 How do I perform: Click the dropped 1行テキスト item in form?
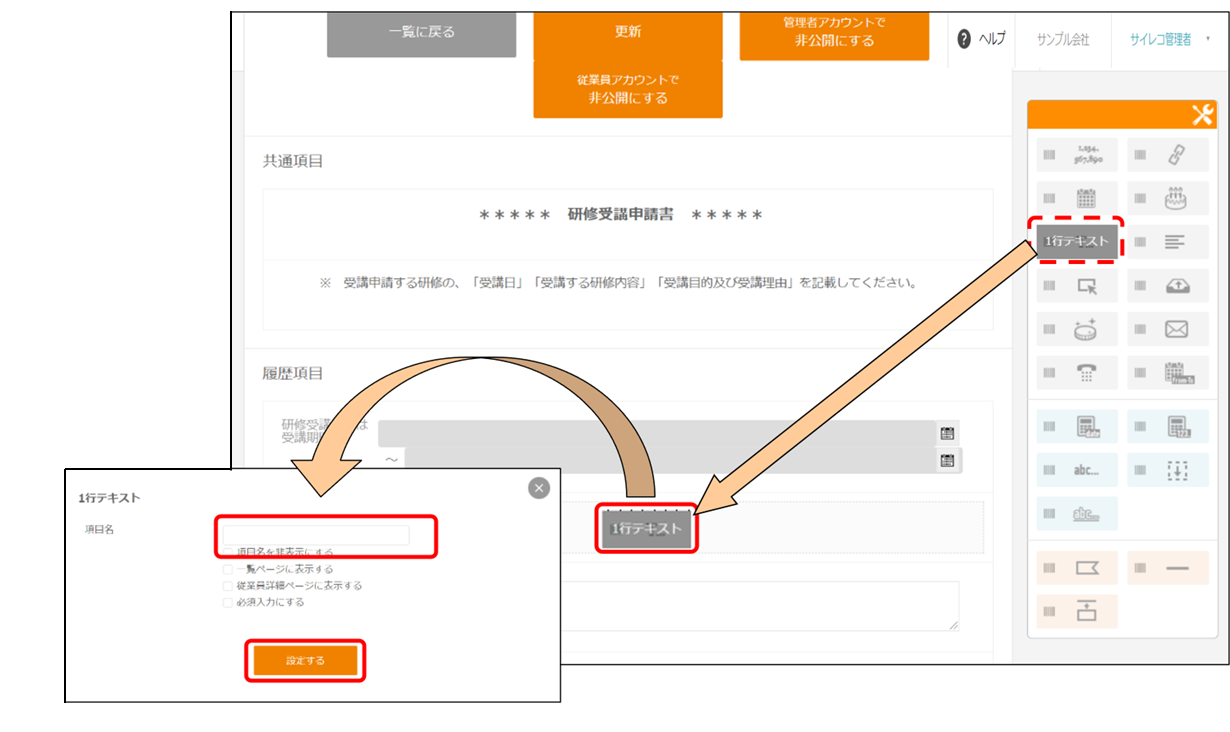(647, 528)
